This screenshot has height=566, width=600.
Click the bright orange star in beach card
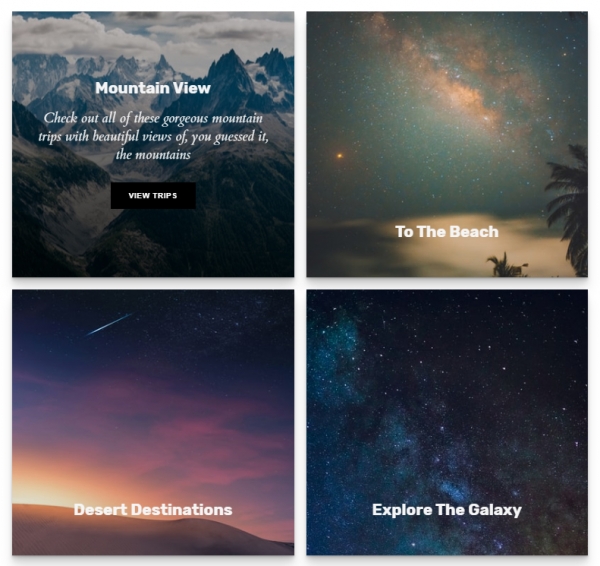point(339,156)
